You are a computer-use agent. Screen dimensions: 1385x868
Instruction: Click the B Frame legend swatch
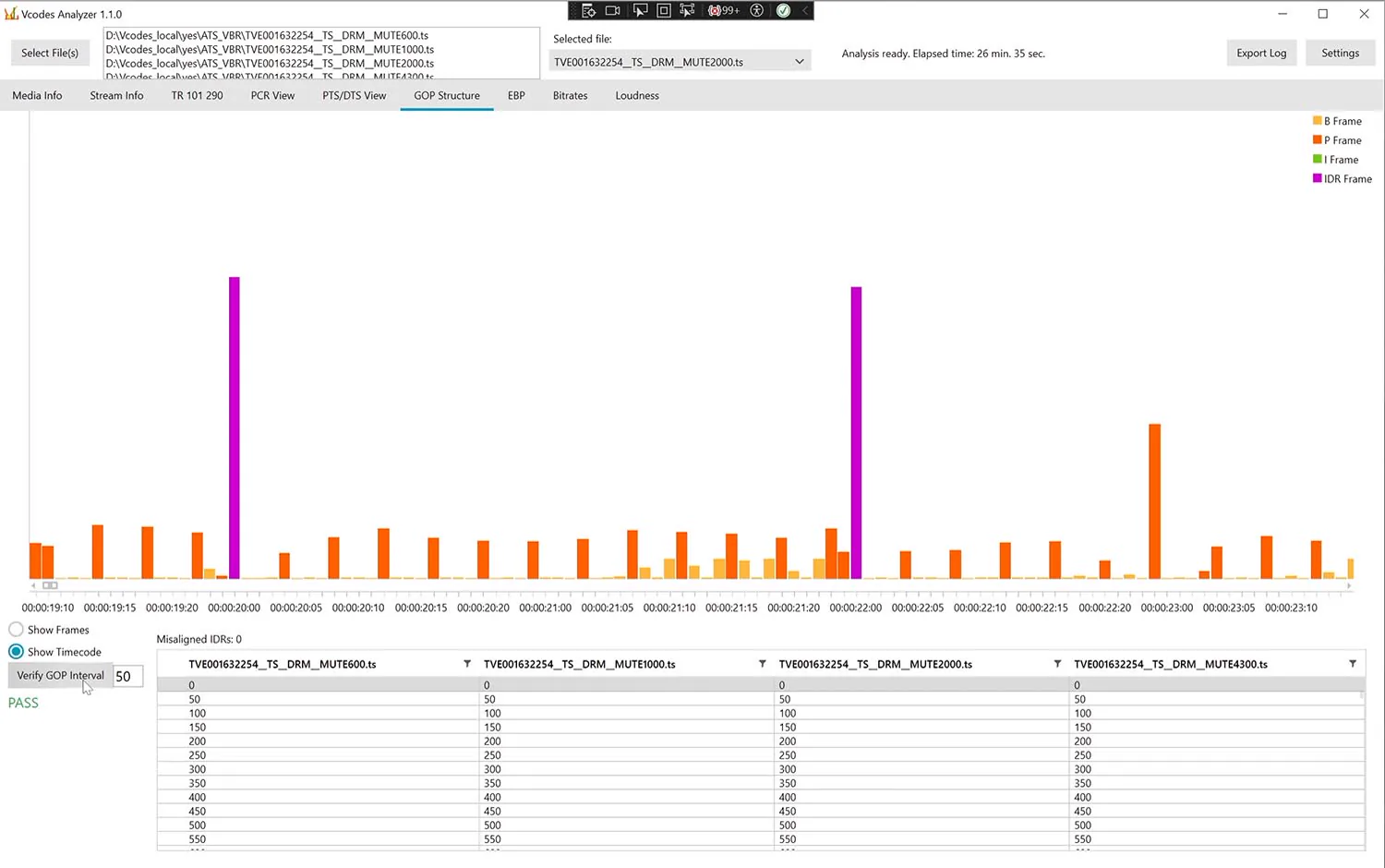coord(1318,120)
